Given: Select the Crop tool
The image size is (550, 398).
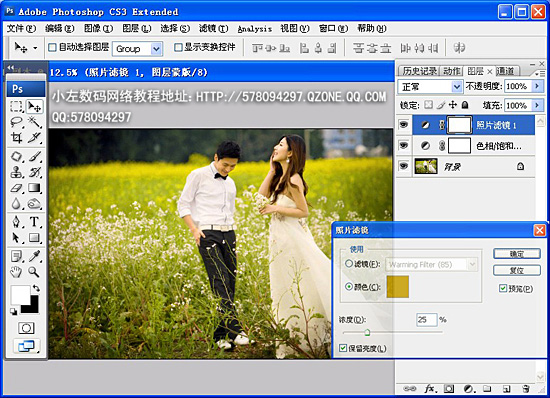Looking at the screenshot, I should coord(16,137).
